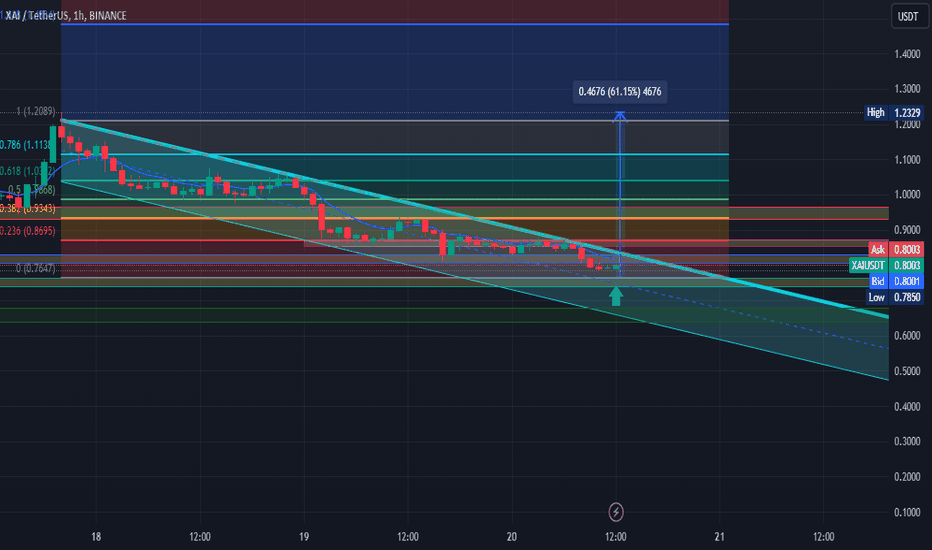Image resolution: width=932 pixels, height=550 pixels.
Task: Click 0.9000 on the price axis
Action: tap(907, 230)
